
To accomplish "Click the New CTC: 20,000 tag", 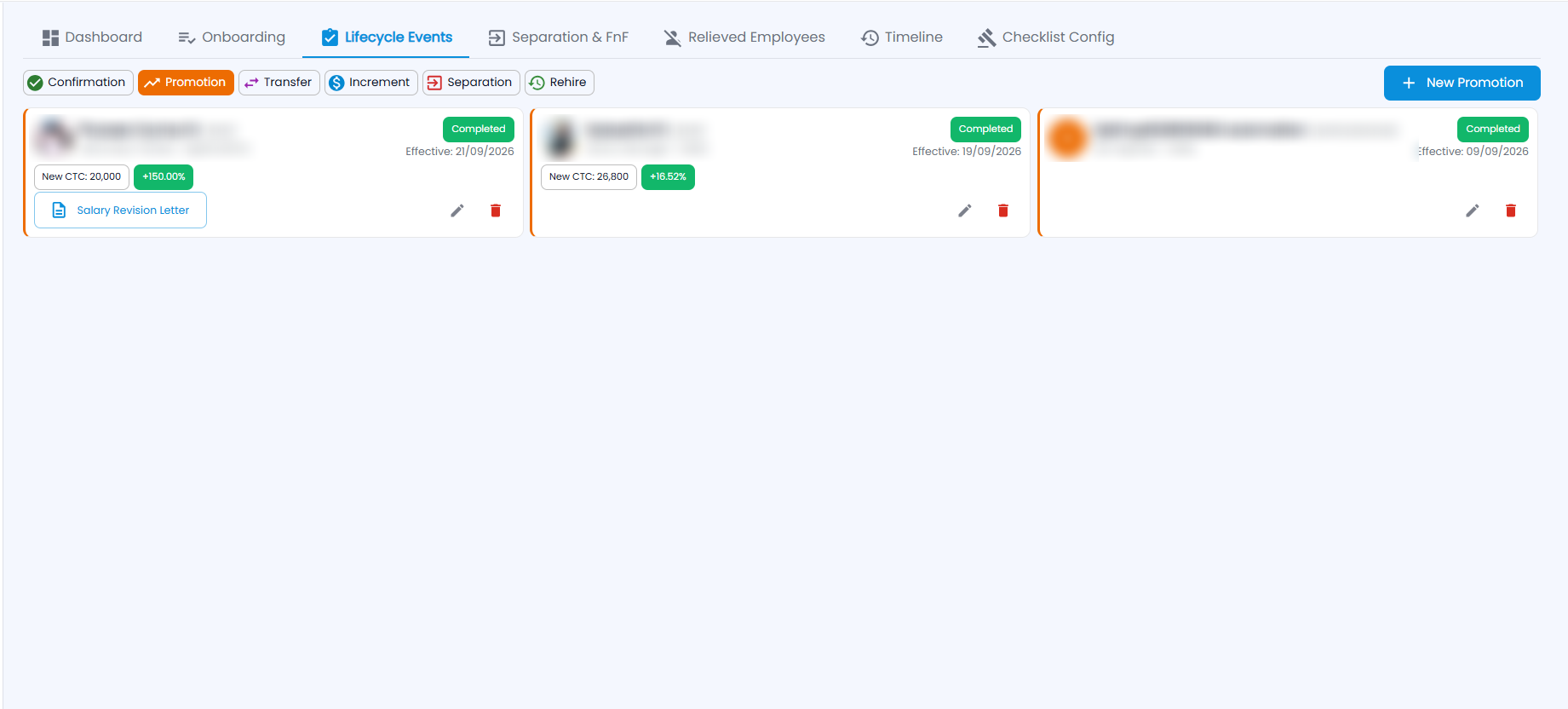I will coord(82,177).
